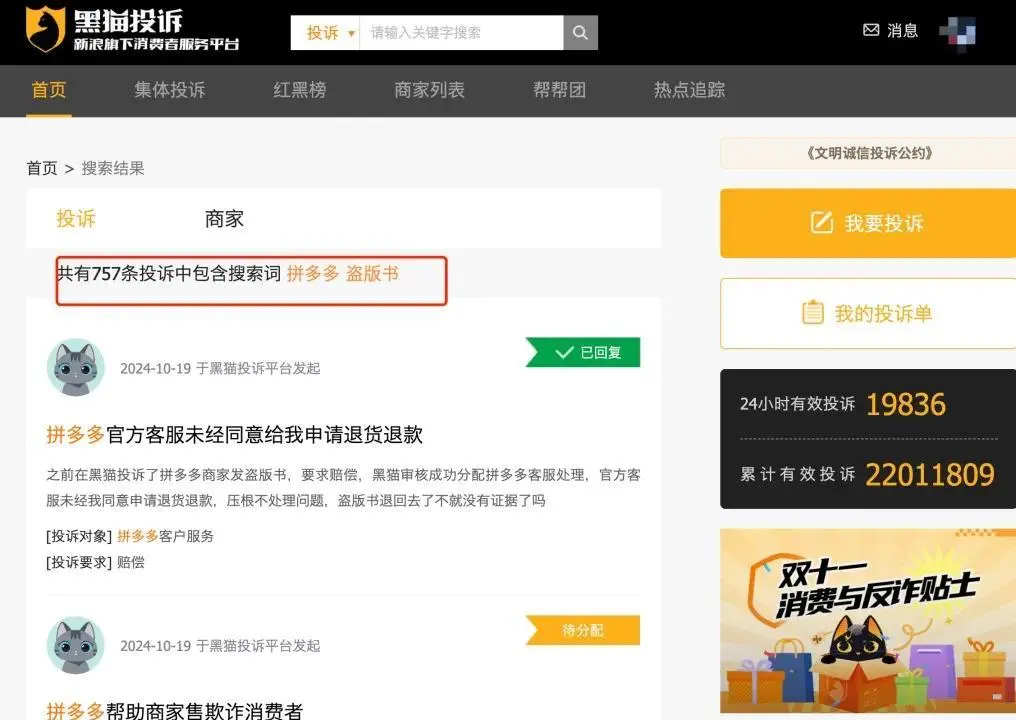This screenshot has height=720, width=1016.
Task: Click the envelope 消息 icon
Action: (x=872, y=30)
